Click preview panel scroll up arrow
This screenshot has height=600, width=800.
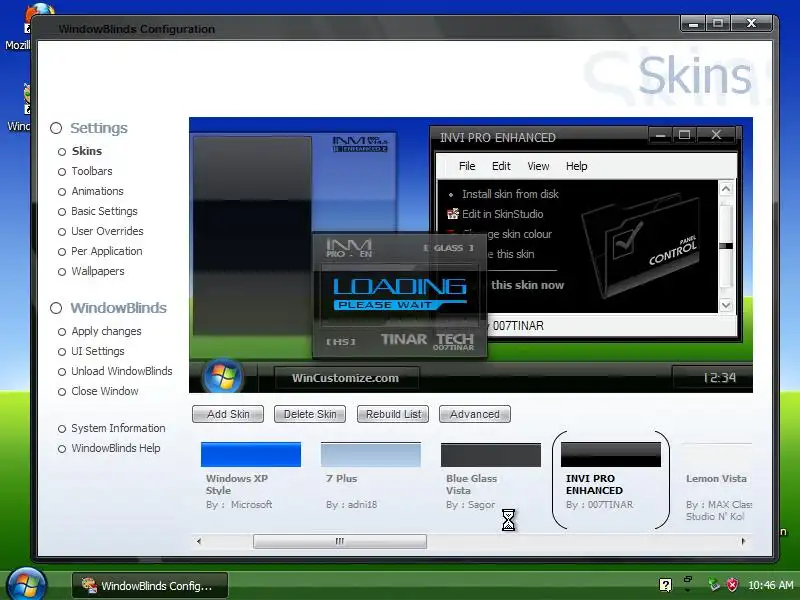pyautogui.click(x=726, y=189)
